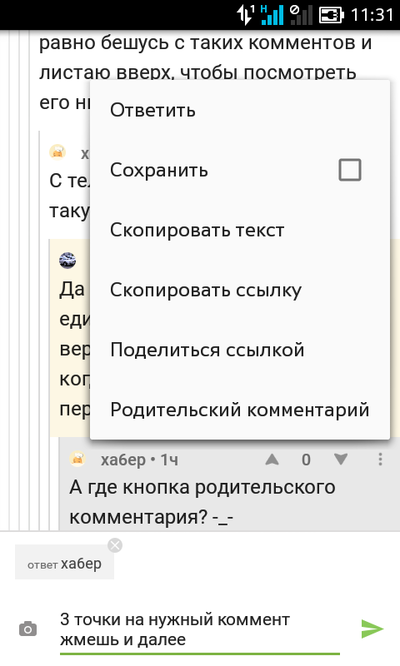Tap the battery icon in status bar

click(x=331, y=15)
